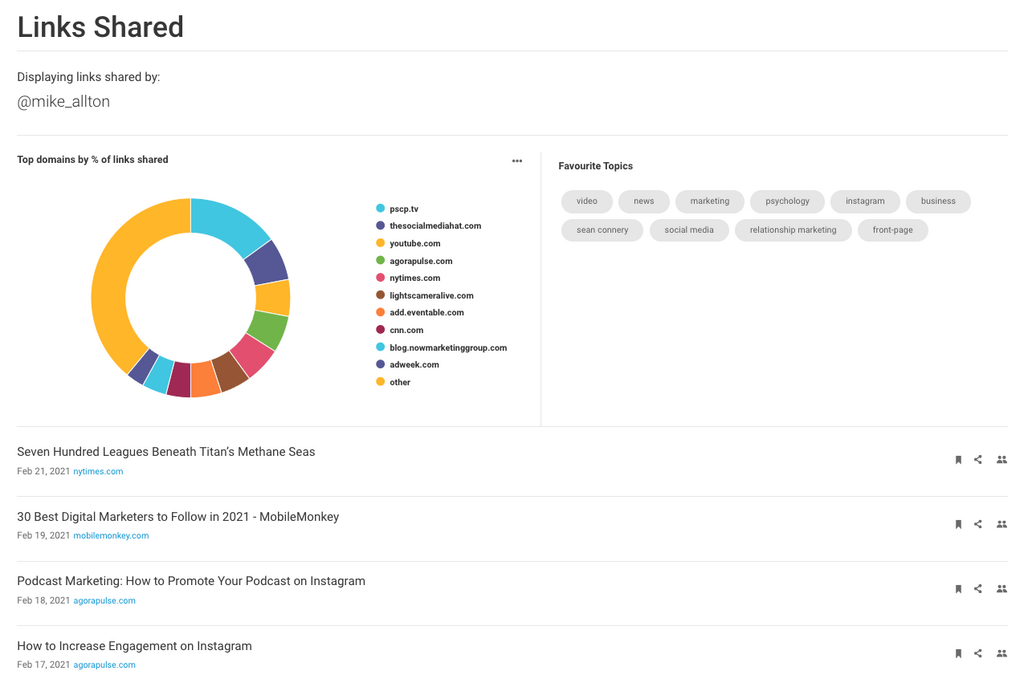Open the chart's three-dot options menu
The image size is (1024, 687).
click(x=517, y=161)
